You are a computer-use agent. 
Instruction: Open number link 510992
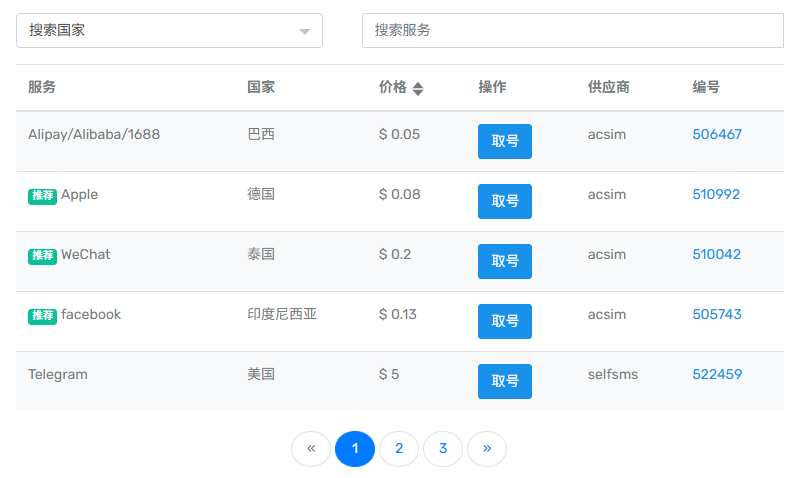[716, 194]
